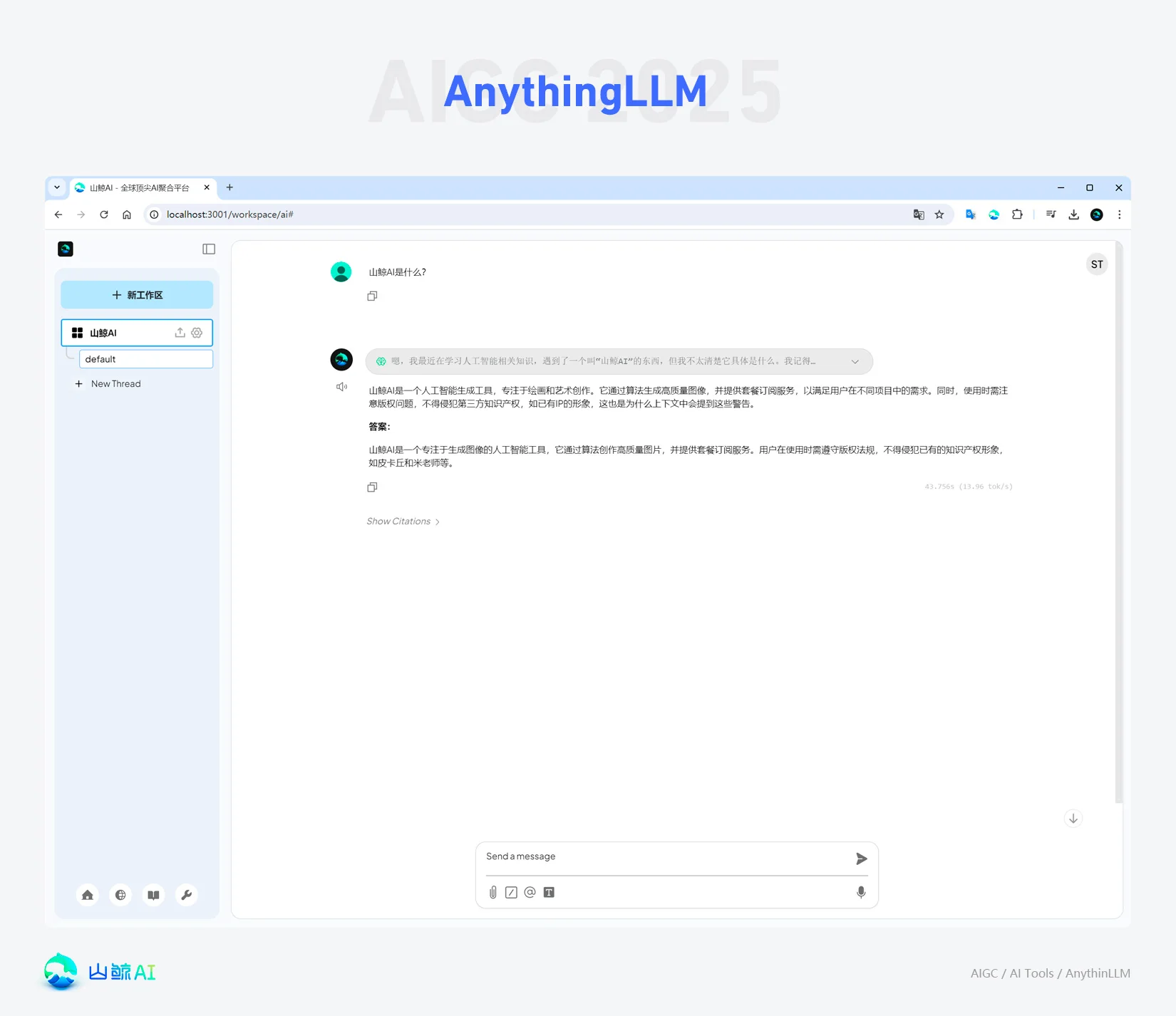The height and width of the screenshot is (1016, 1176).
Task: Select the default thread
Action: point(146,359)
